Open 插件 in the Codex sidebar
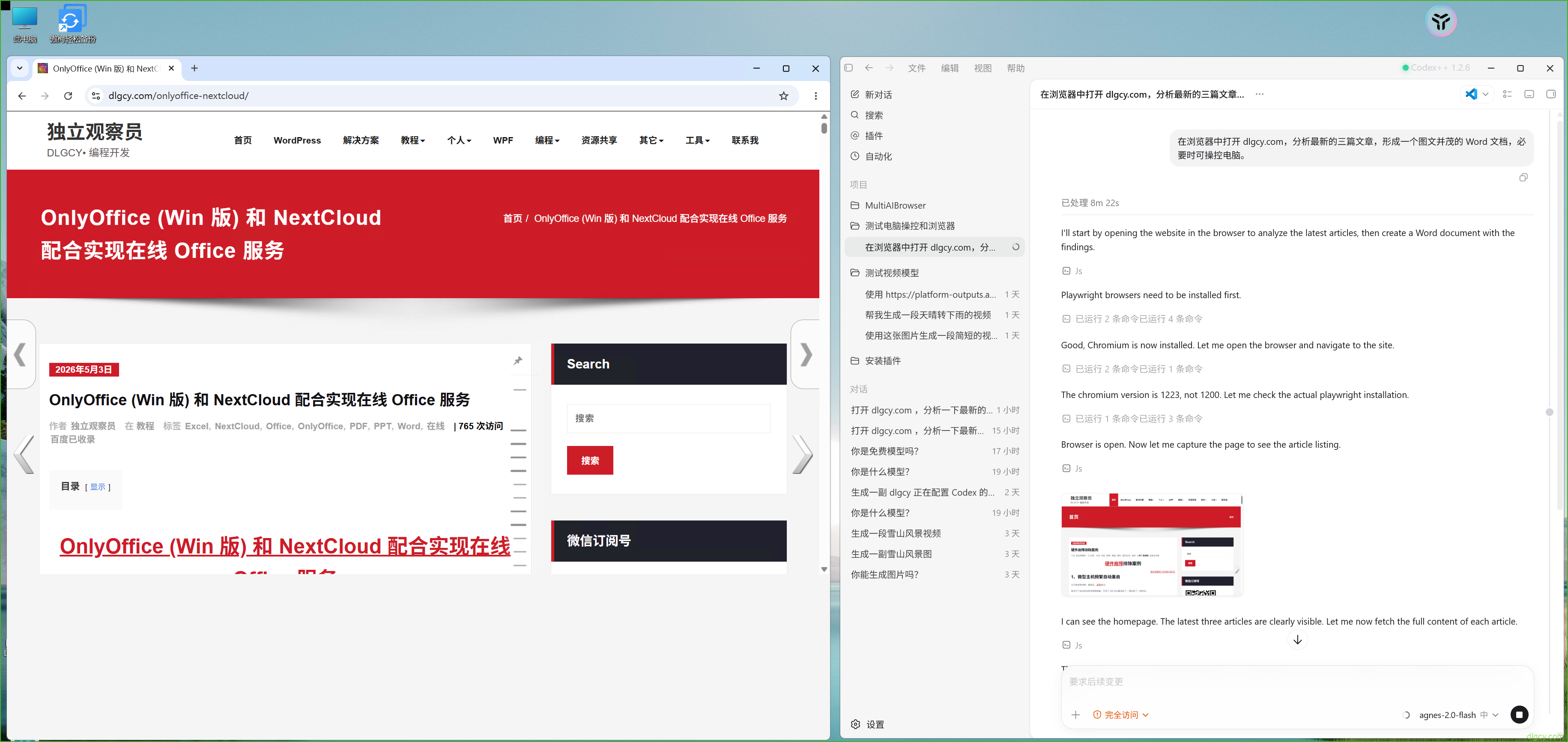This screenshot has height=742, width=1568. (935, 136)
